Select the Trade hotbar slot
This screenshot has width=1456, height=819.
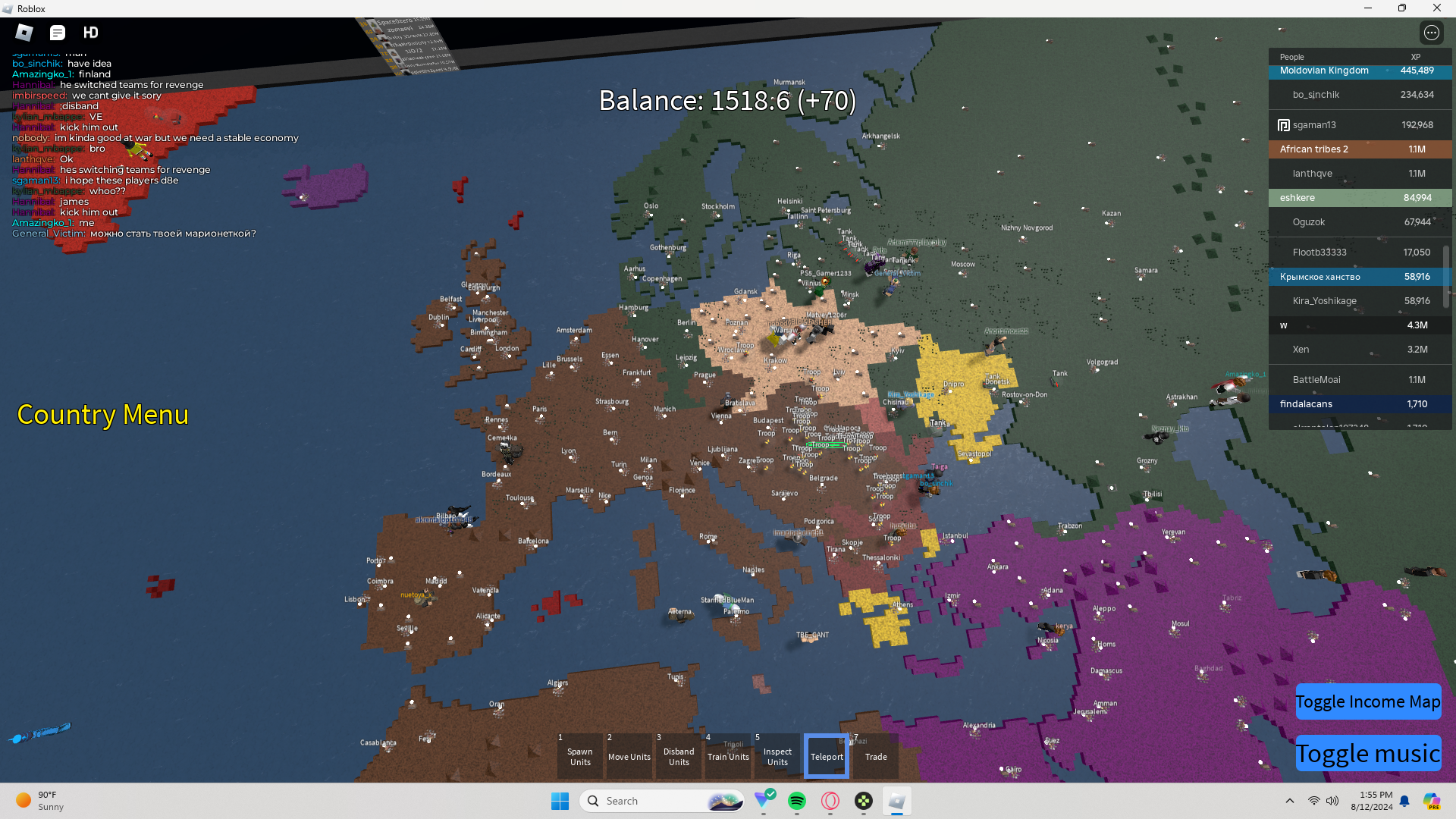click(876, 756)
